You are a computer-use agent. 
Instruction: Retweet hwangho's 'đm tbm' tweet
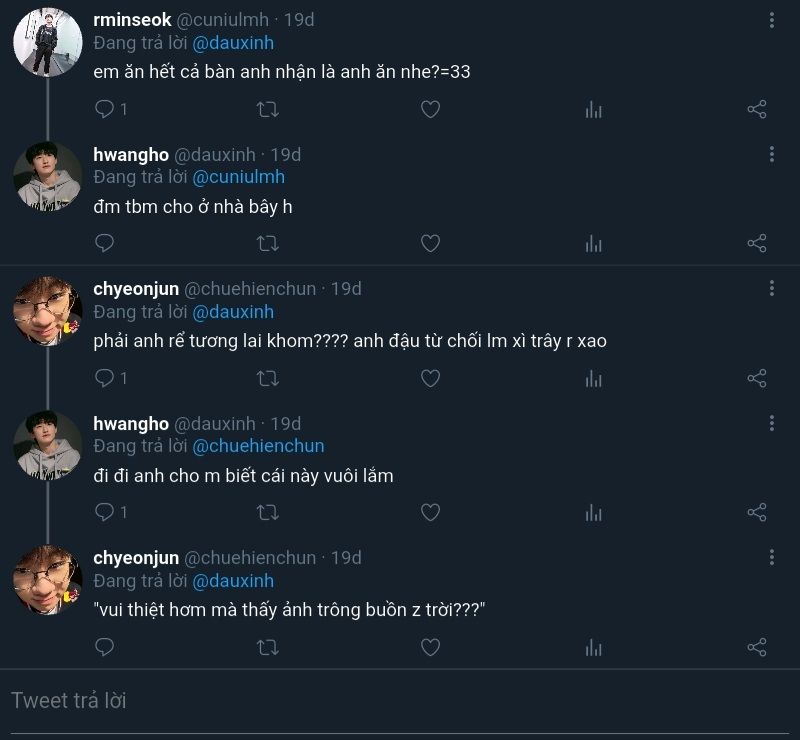[267, 243]
